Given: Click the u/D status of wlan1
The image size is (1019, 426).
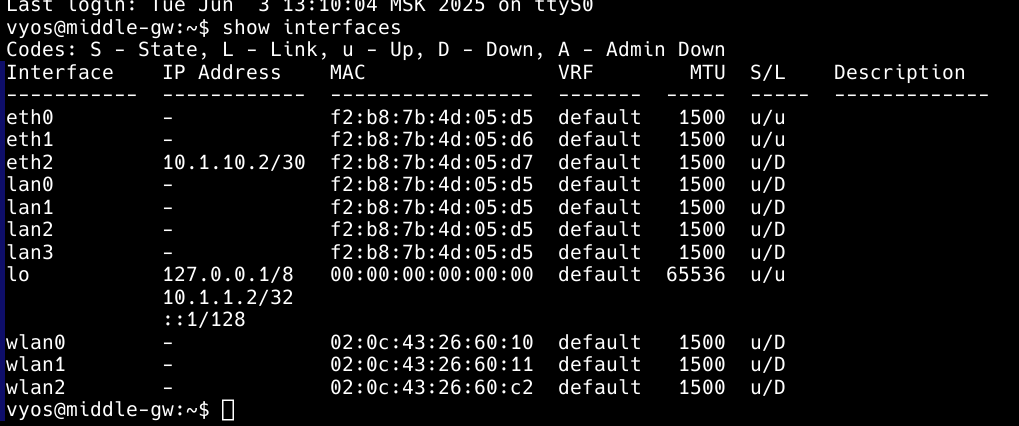Looking at the screenshot, I should pyautogui.click(x=767, y=365).
